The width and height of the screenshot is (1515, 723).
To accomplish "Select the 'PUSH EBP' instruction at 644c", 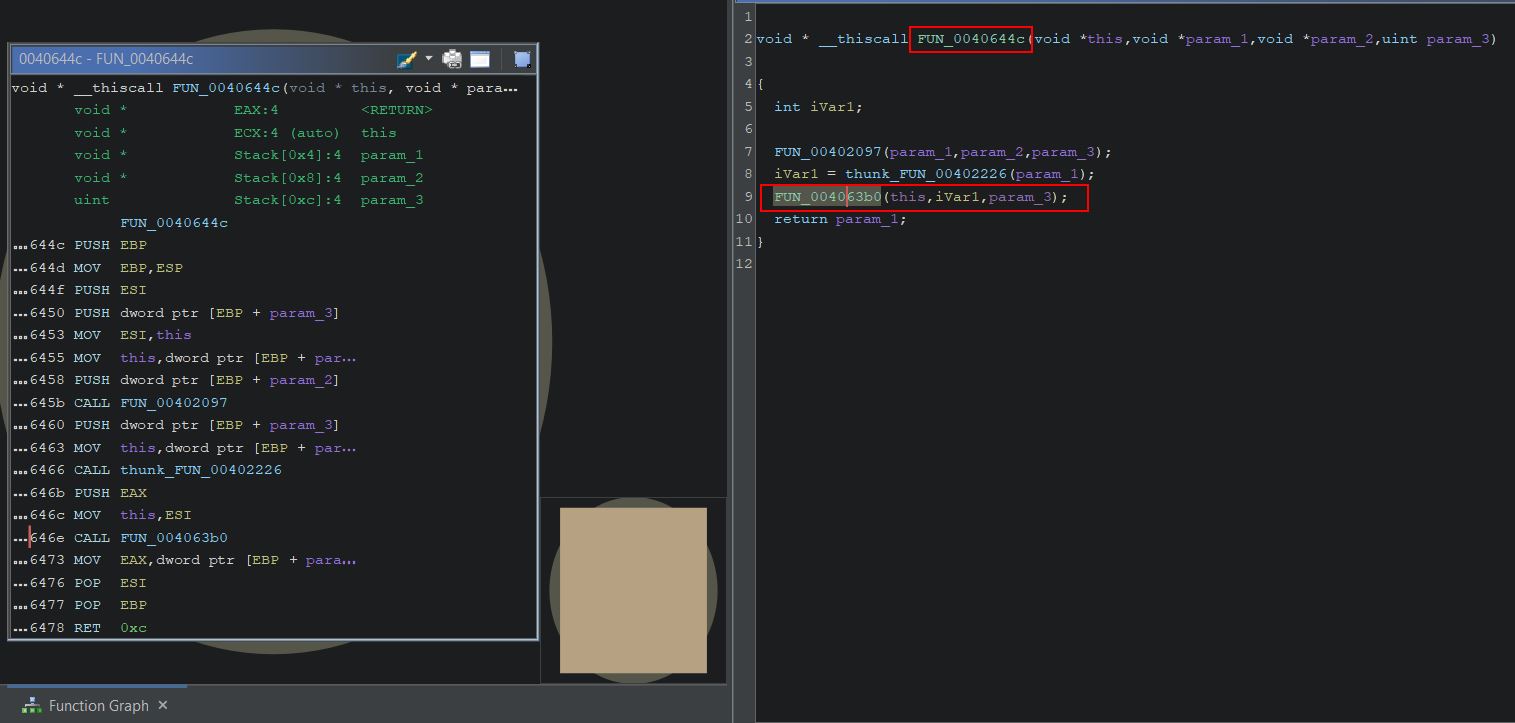I will click(110, 245).
